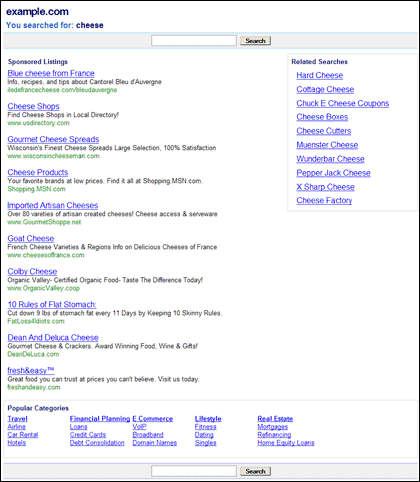Open the fresh&easy listing link
This screenshot has height=482, width=420.
point(31,370)
